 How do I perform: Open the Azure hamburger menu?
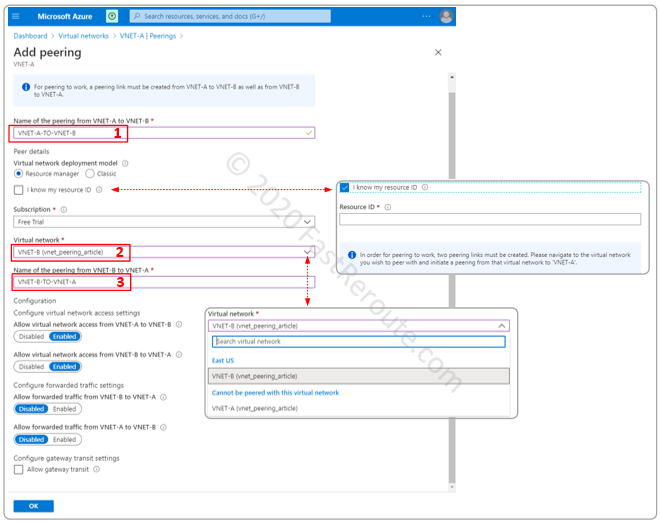16,16
